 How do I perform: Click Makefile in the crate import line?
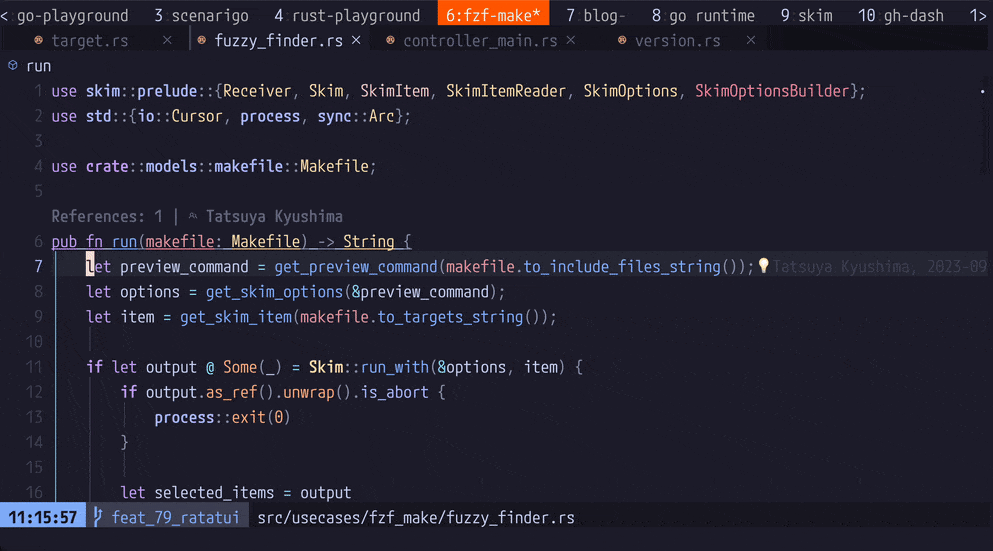[334, 167]
